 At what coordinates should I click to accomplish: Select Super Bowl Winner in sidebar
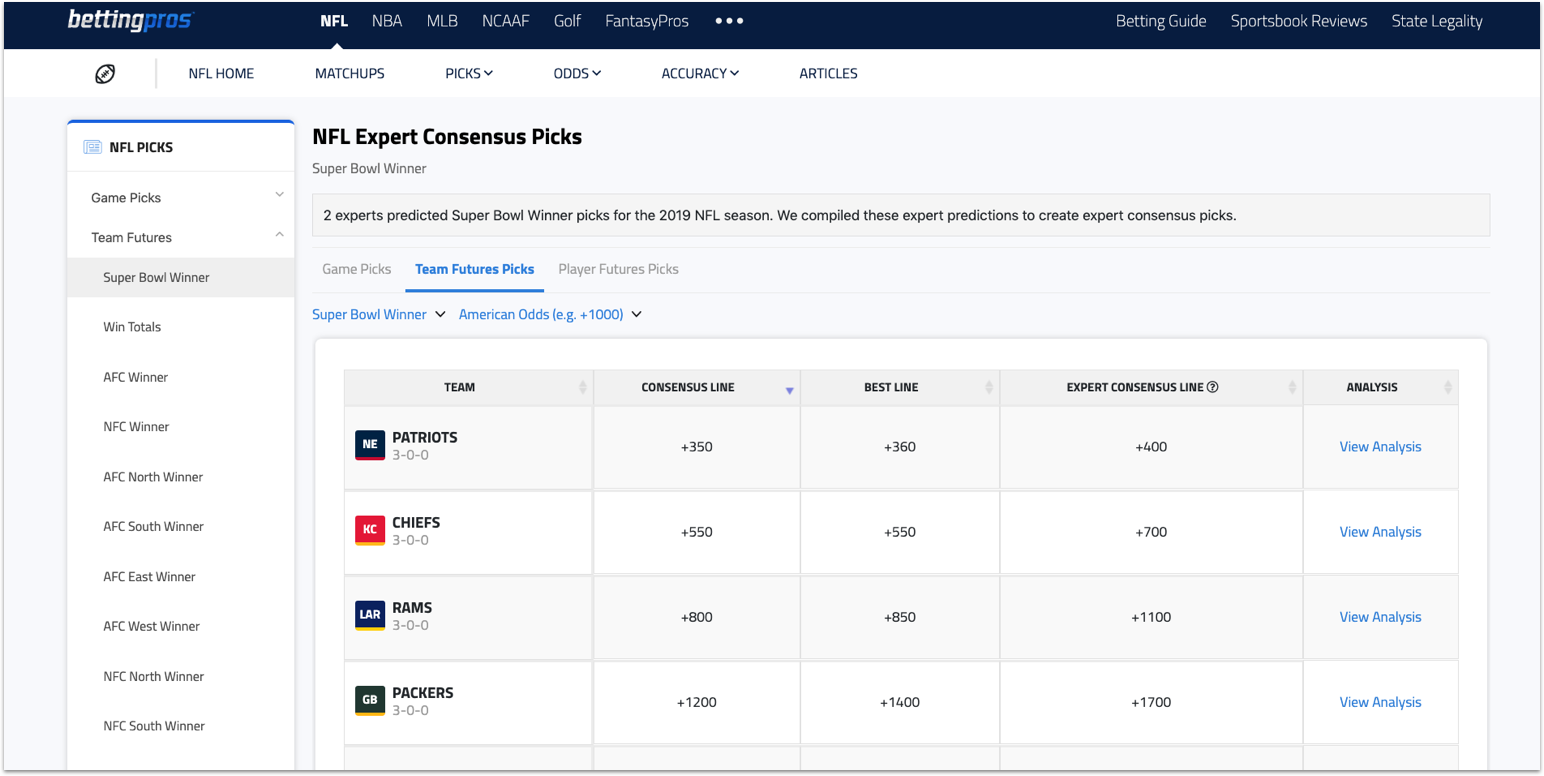(x=181, y=277)
